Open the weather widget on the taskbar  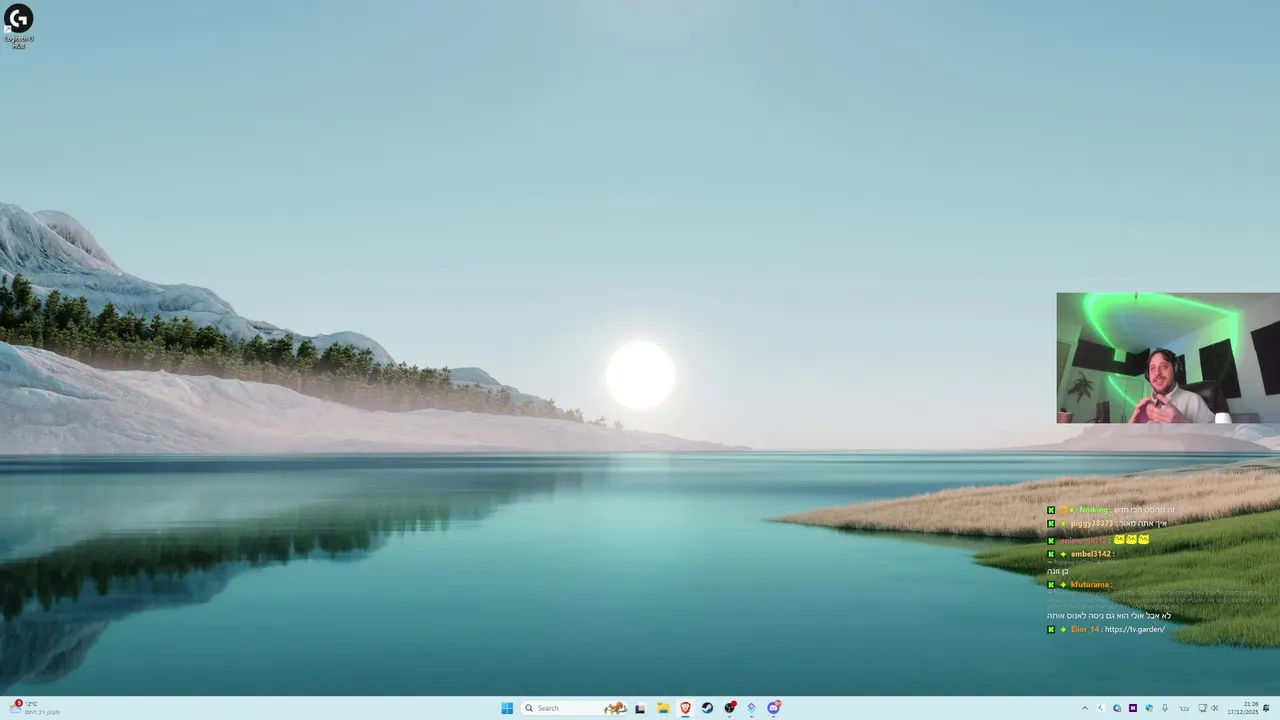(35, 708)
